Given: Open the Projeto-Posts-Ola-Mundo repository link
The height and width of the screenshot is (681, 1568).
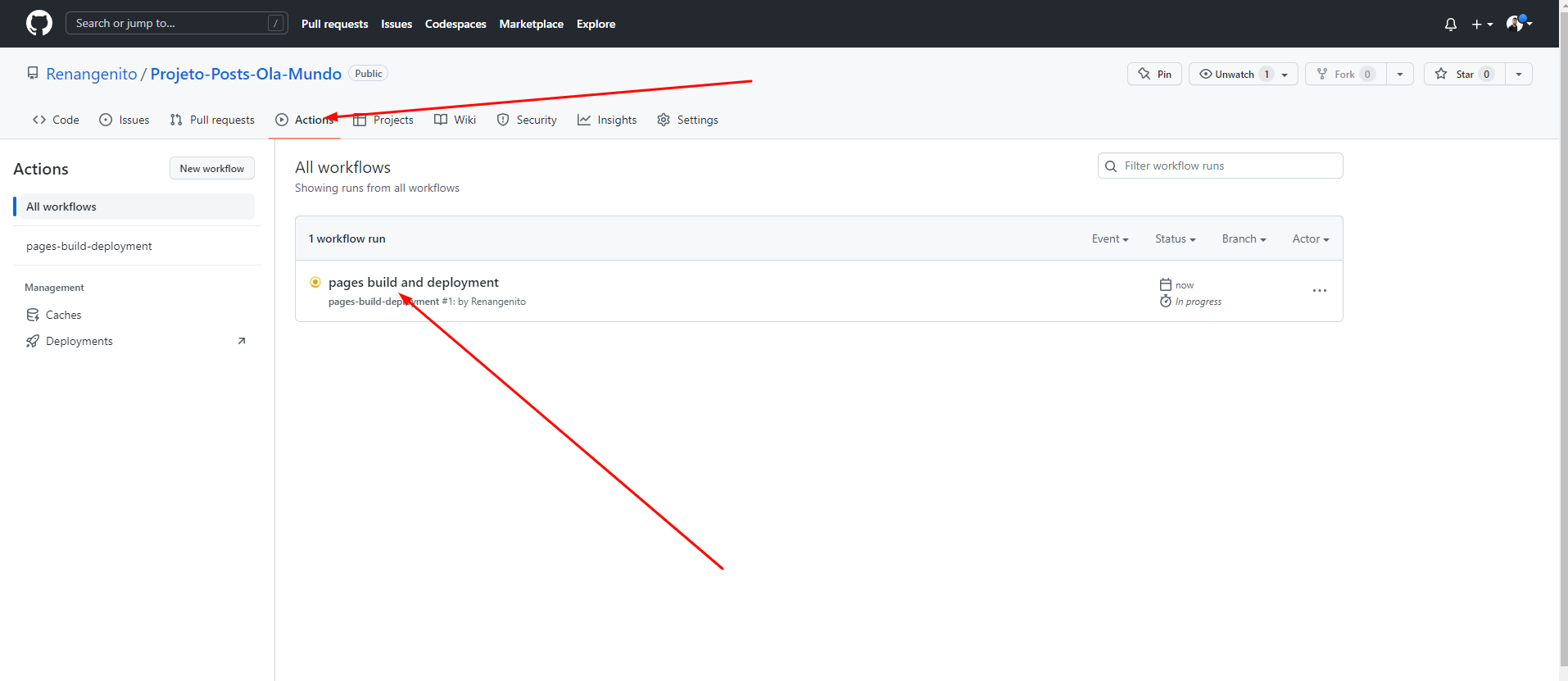Looking at the screenshot, I should pos(246,74).
